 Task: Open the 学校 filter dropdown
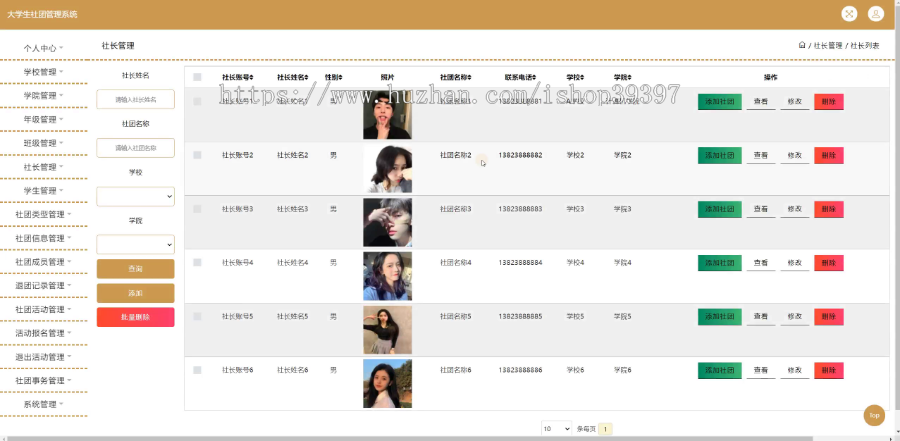(135, 196)
